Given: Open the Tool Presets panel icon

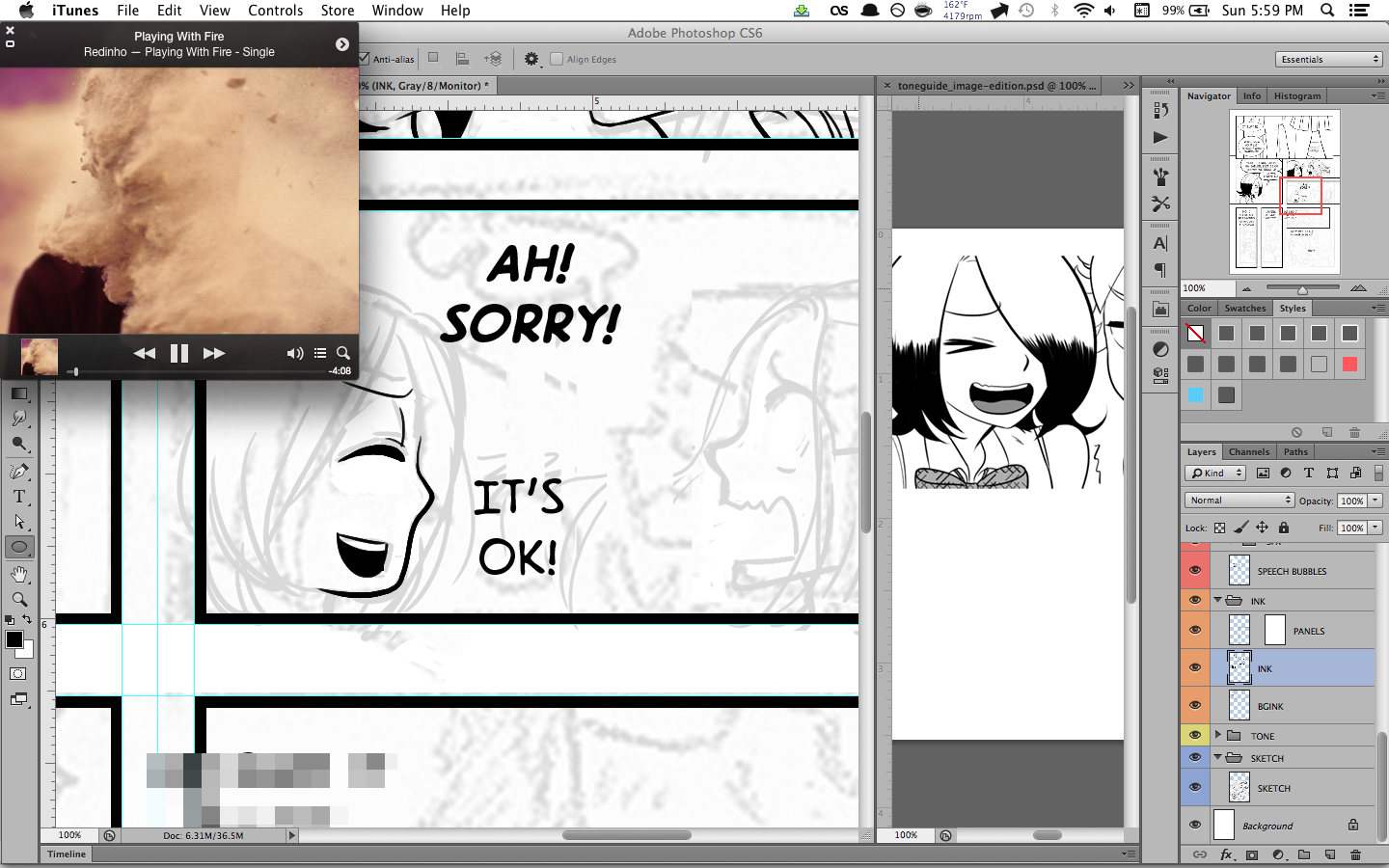Looking at the screenshot, I should point(1160,203).
